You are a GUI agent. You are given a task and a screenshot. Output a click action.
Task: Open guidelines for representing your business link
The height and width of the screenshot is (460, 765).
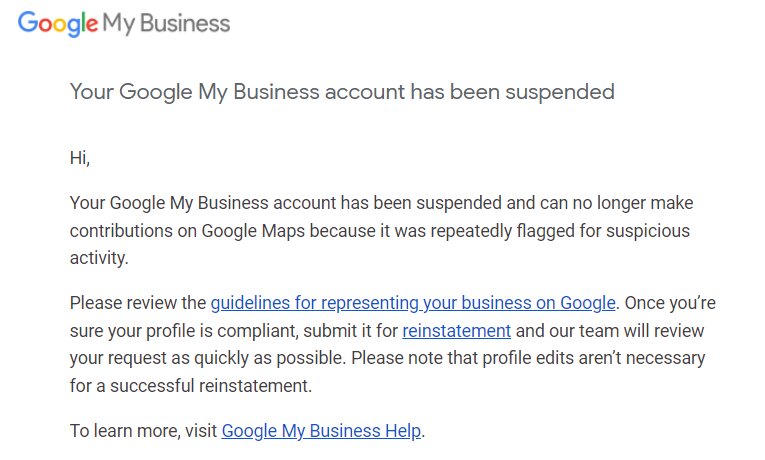click(x=413, y=303)
